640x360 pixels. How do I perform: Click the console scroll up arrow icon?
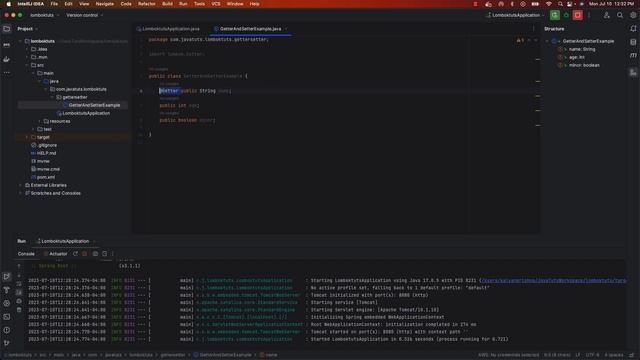[x=19, y=266]
